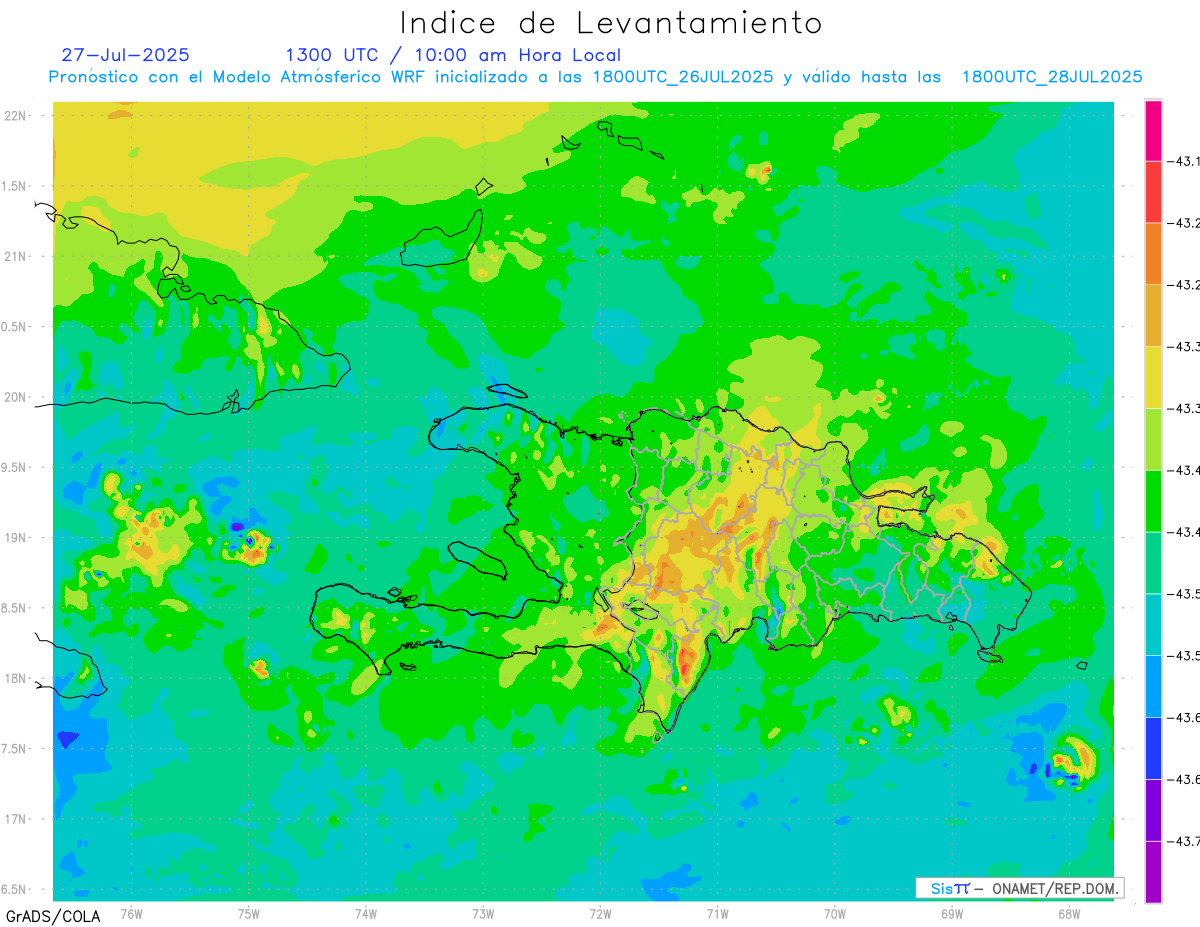Click the "71W" longitude label
The image size is (1200, 927).
(x=717, y=913)
